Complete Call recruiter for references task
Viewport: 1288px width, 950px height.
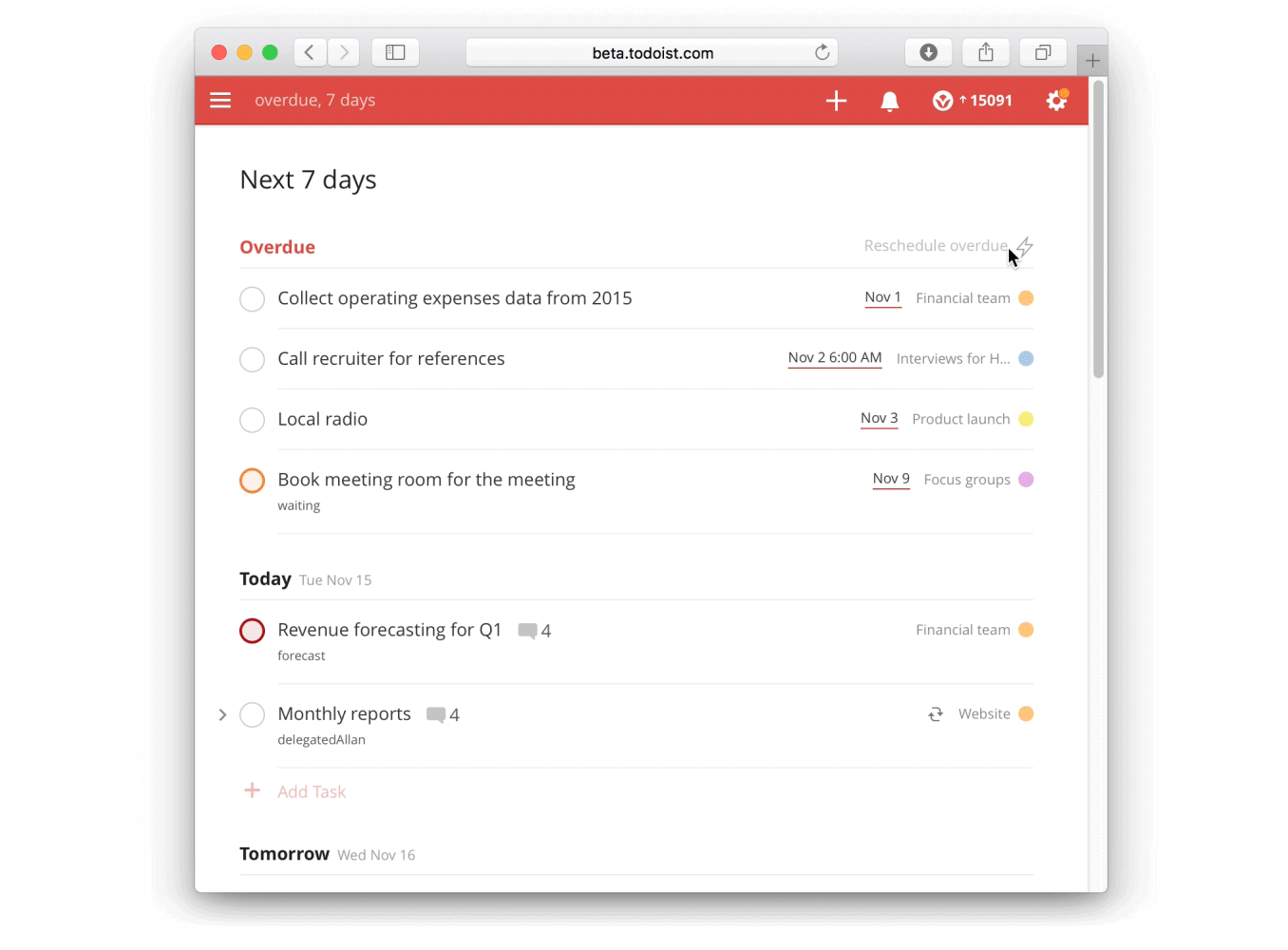point(252,360)
